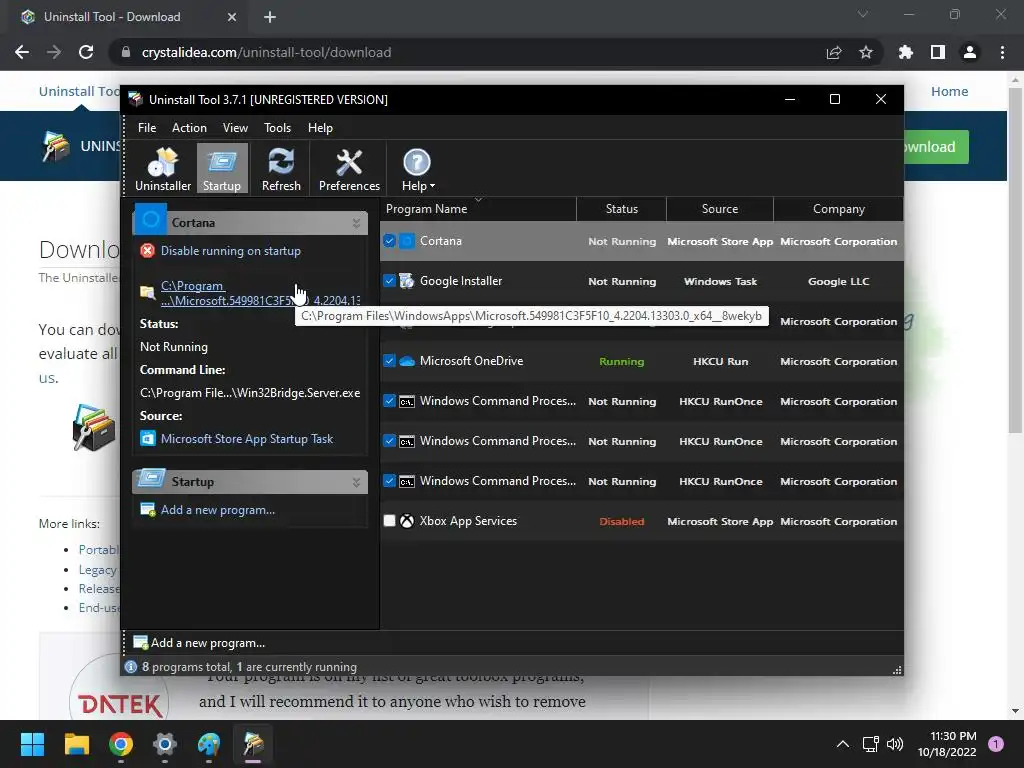Screen dimensions: 1024x768
Task: Open the Help menu in menu bar
Action: [x=320, y=128]
